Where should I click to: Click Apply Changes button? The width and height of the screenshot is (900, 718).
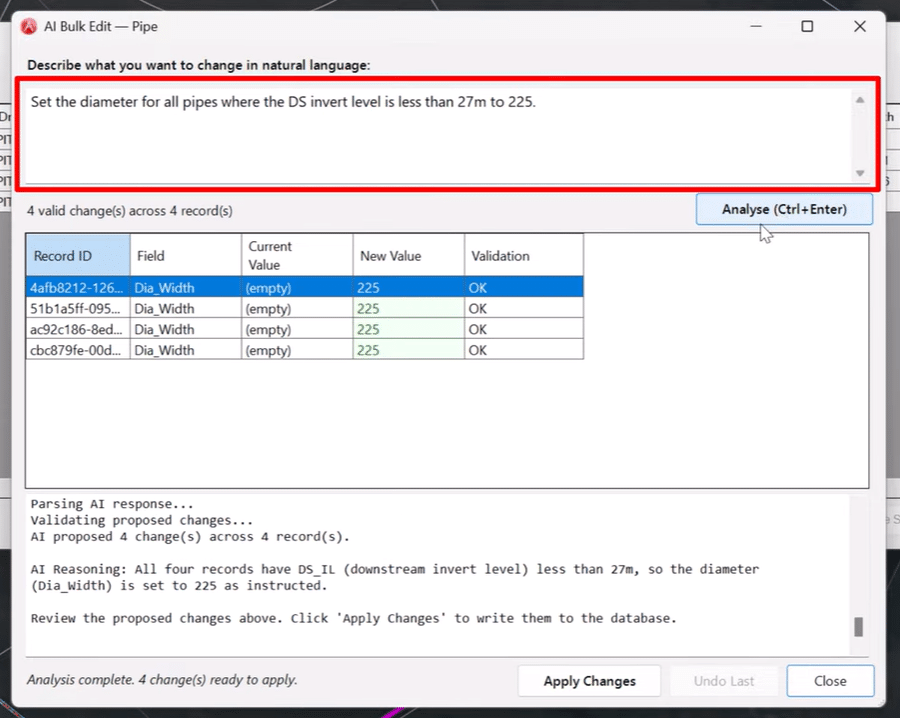click(589, 681)
